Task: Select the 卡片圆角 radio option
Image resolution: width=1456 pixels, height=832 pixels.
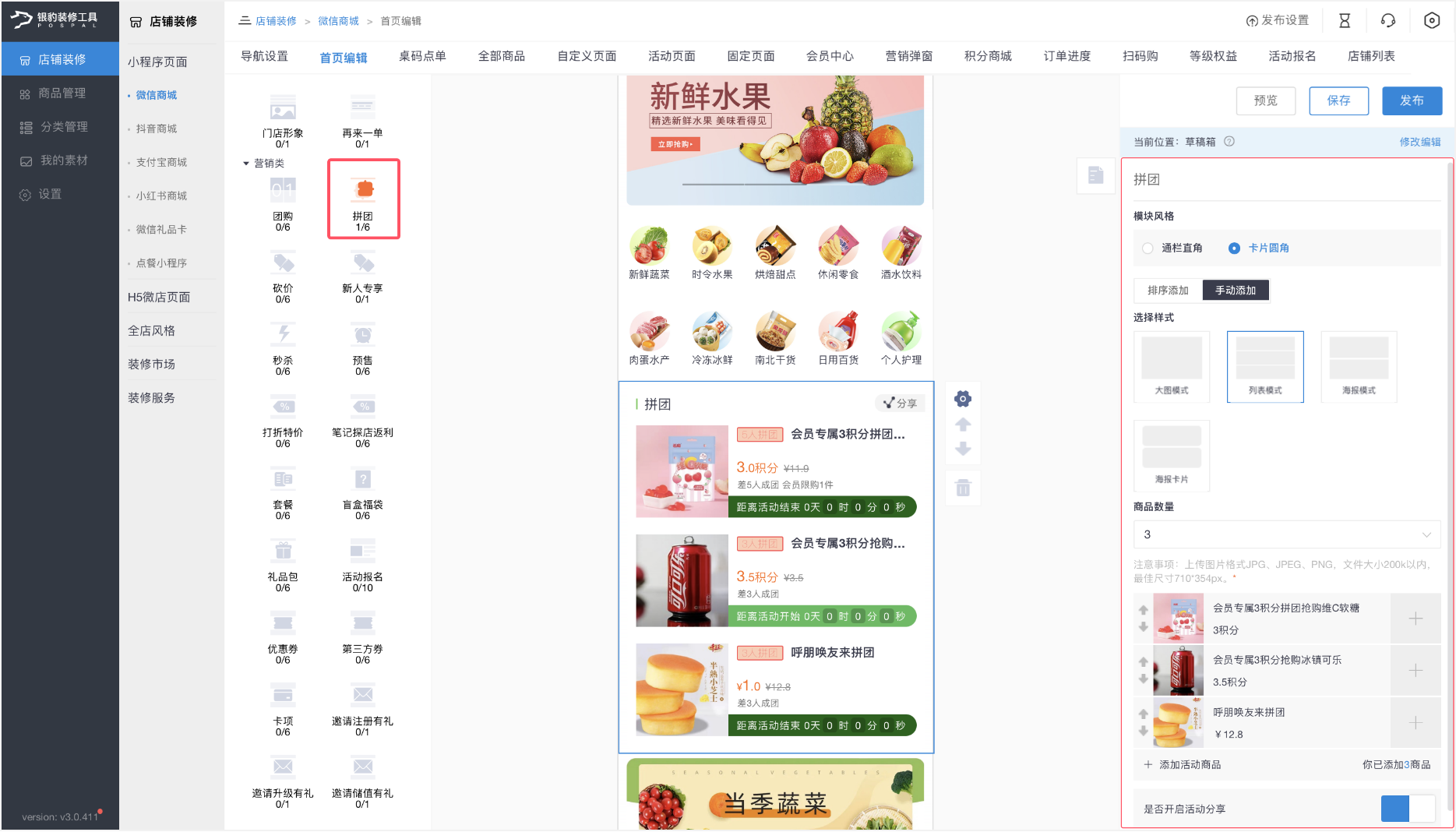Action: (x=1234, y=248)
